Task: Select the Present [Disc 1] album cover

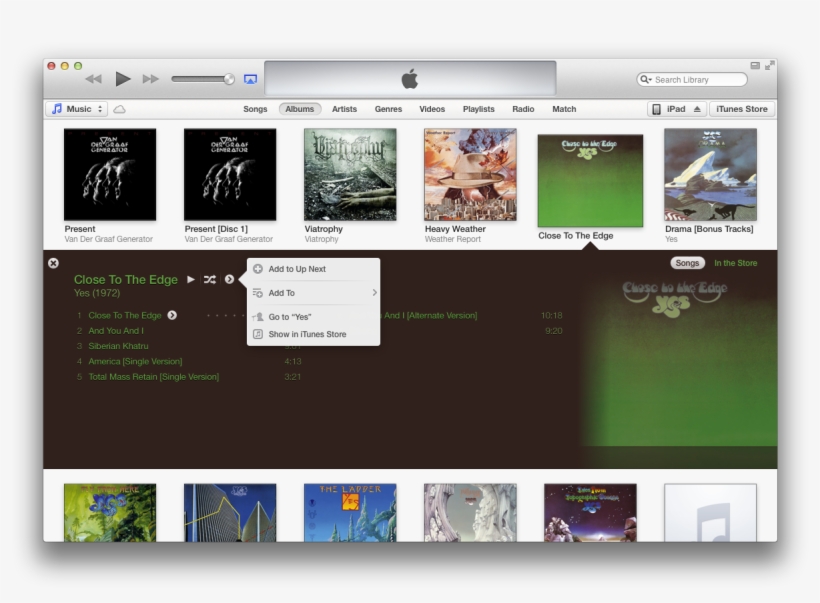Action: tap(230, 174)
